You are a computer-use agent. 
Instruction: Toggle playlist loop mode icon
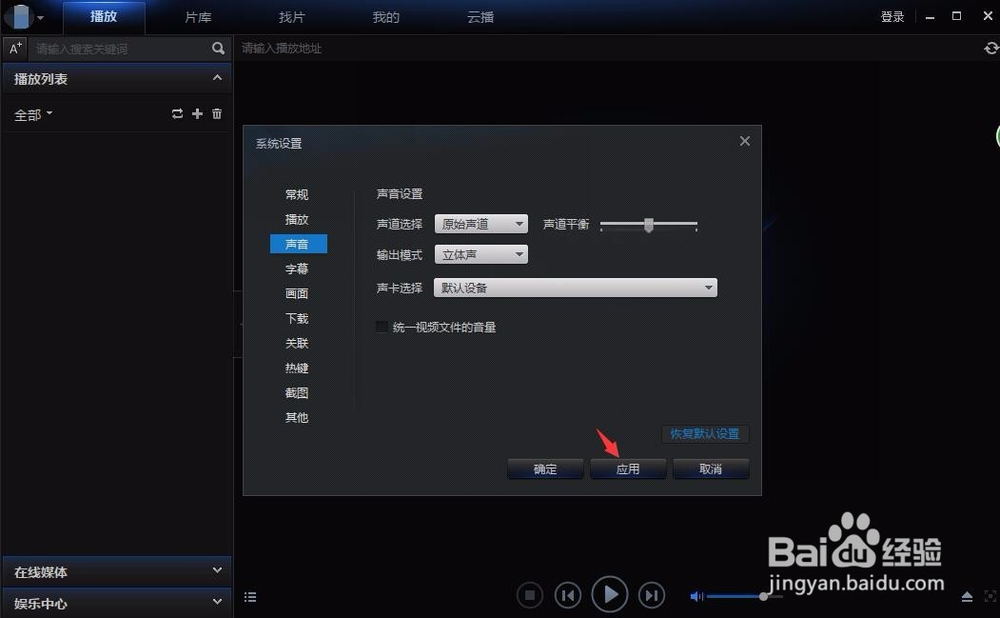click(177, 114)
